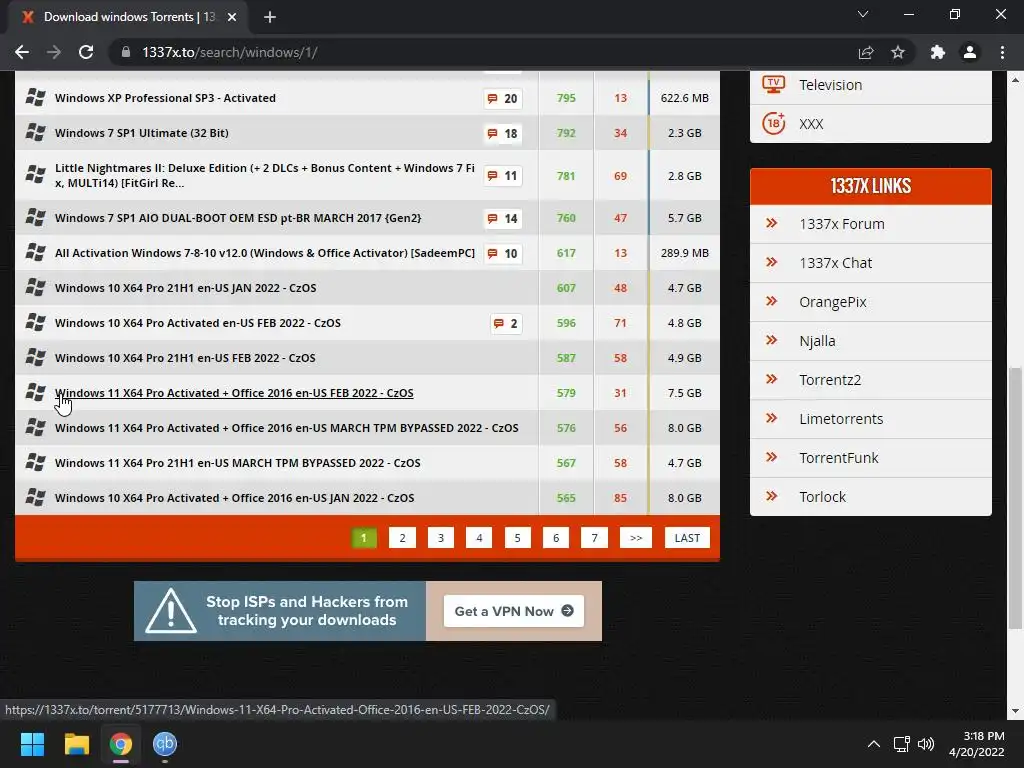
Task: Click Windows icon beside Windows XP Professional SP3
Action: coord(35,98)
